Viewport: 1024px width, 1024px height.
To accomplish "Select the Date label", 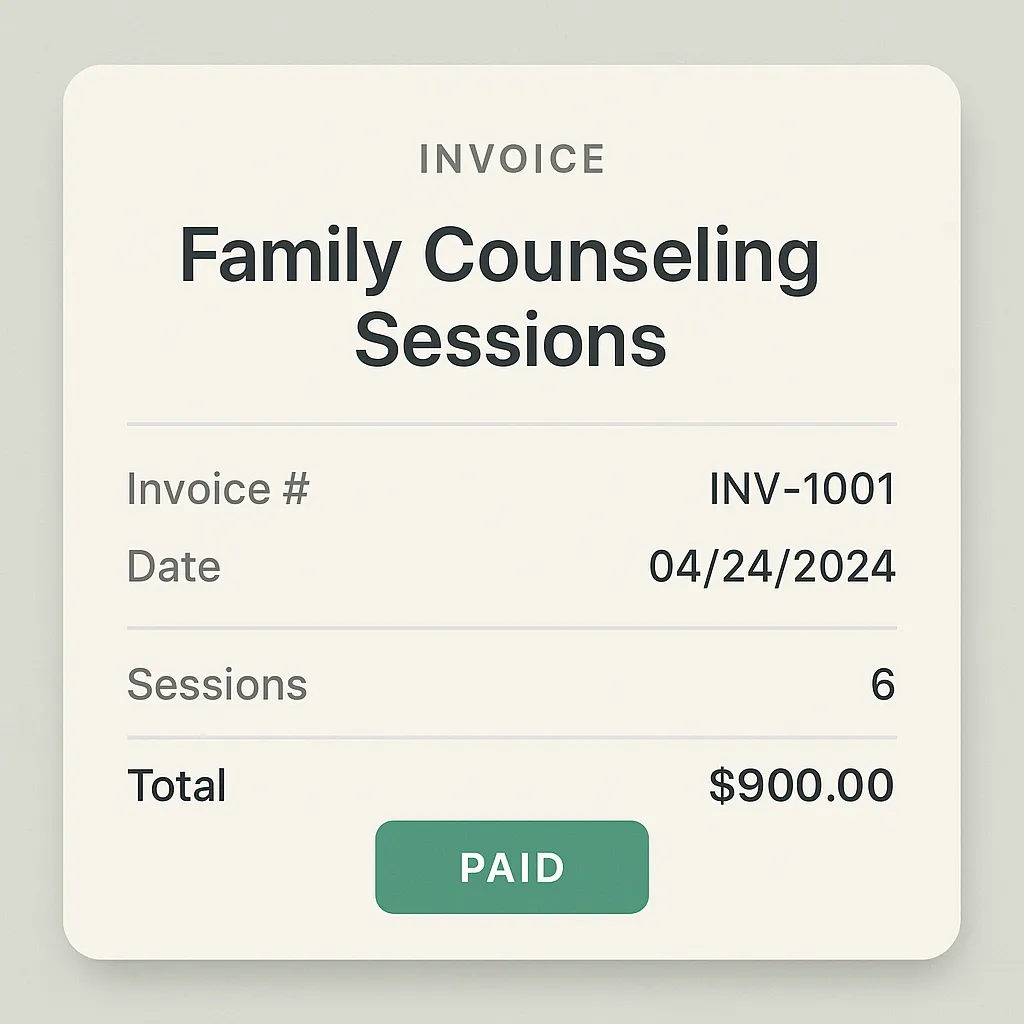I will pyautogui.click(x=174, y=566).
